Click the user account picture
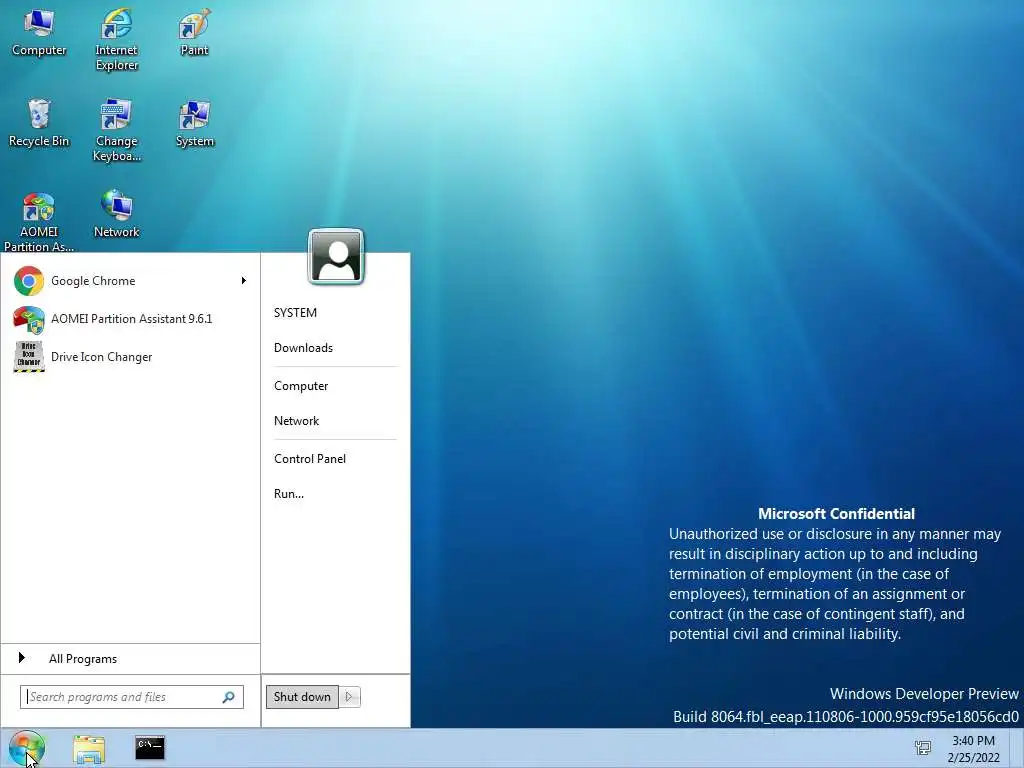1024x768 pixels. click(336, 257)
